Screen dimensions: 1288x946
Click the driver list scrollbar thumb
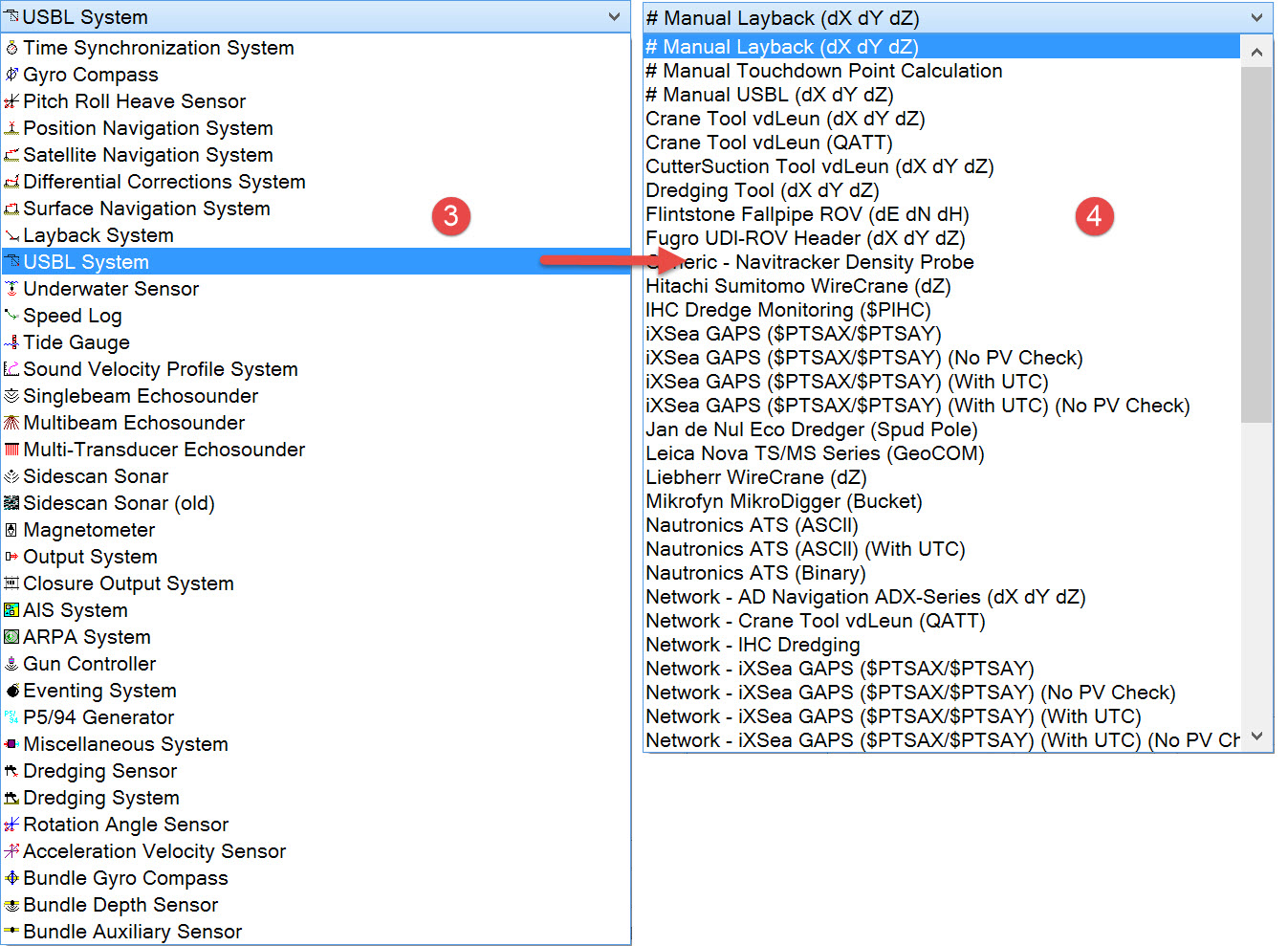click(1256, 244)
